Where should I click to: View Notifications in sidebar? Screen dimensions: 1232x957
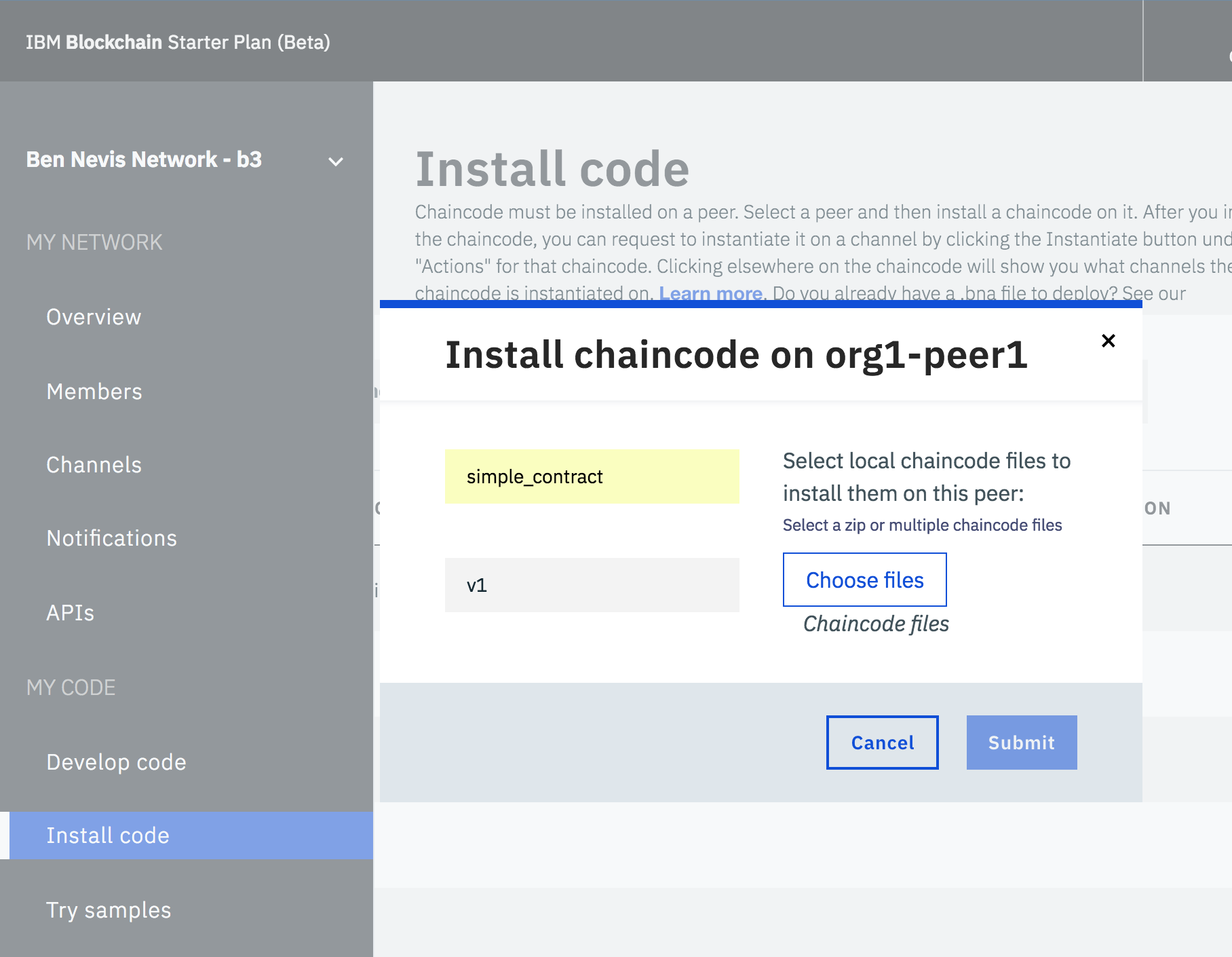click(111, 538)
